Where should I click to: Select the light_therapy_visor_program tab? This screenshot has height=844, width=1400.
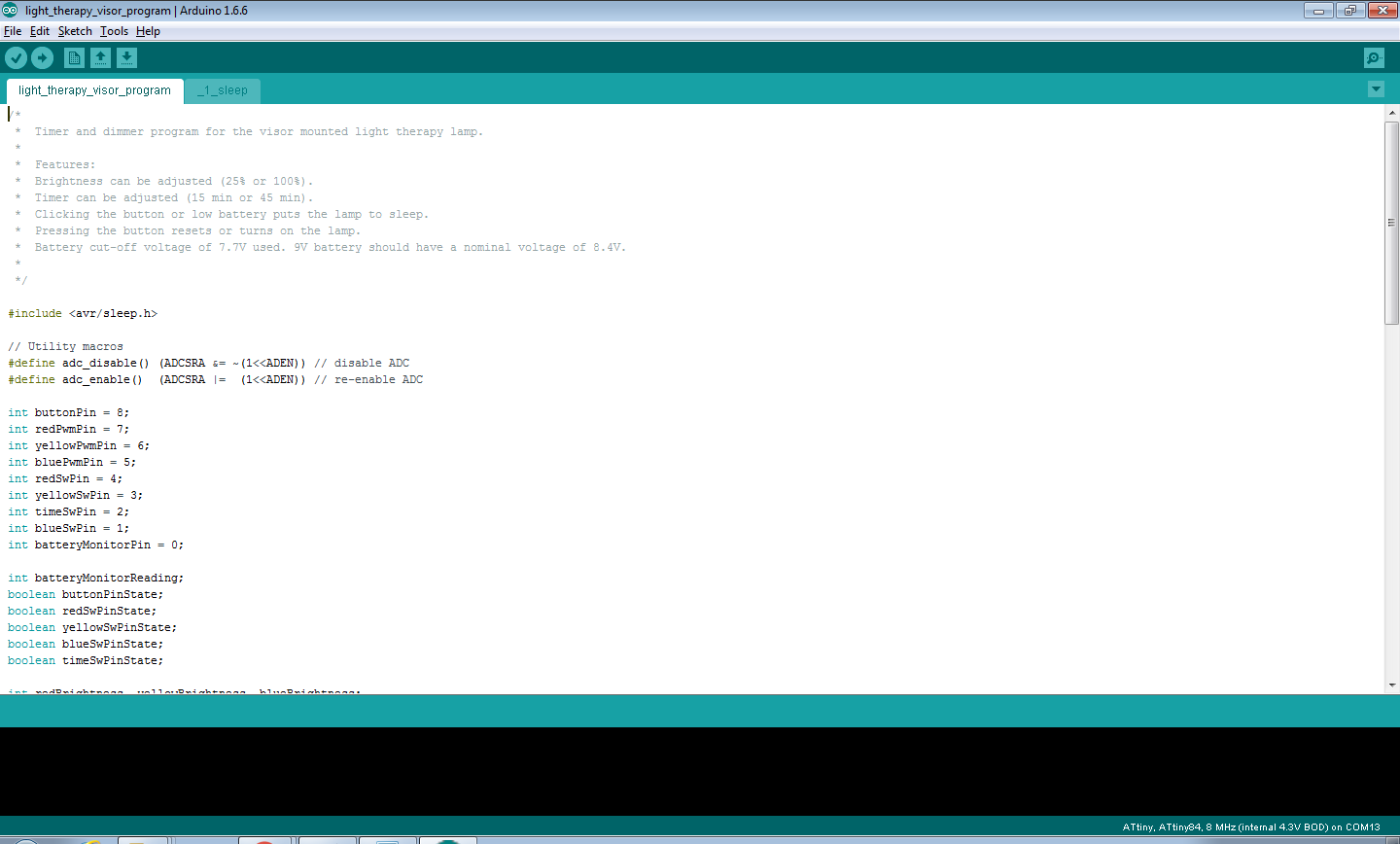click(x=93, y=89)
